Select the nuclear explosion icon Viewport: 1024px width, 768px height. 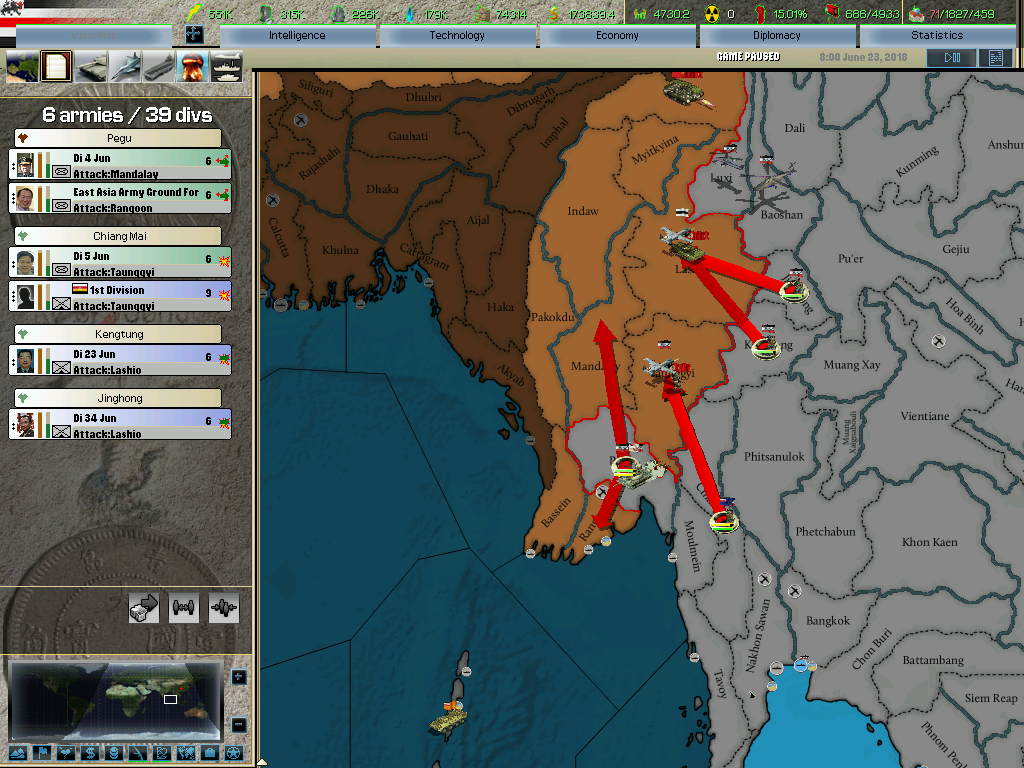coord(192,67)
